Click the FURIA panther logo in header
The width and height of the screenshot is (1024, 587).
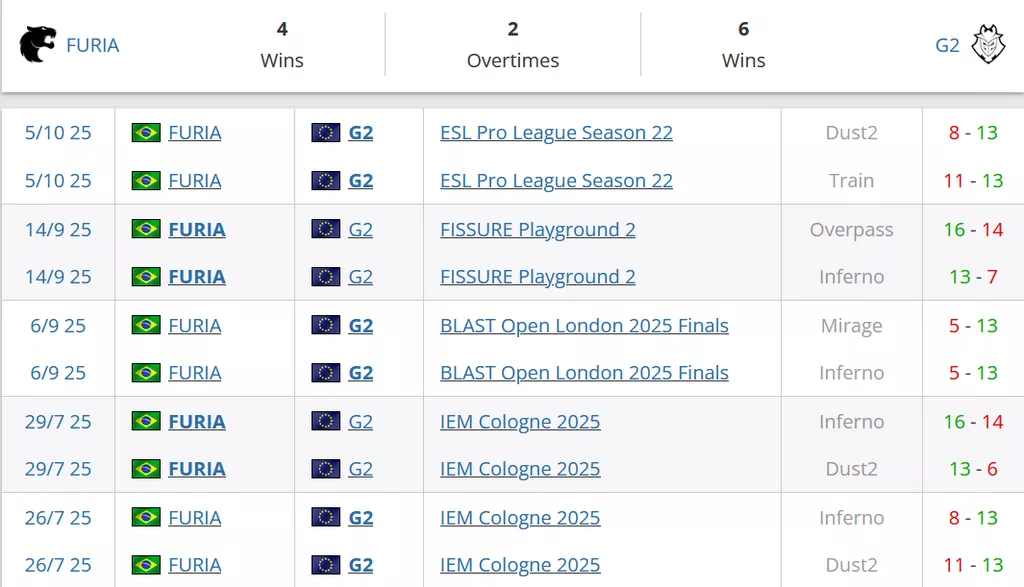click(38, 45)
